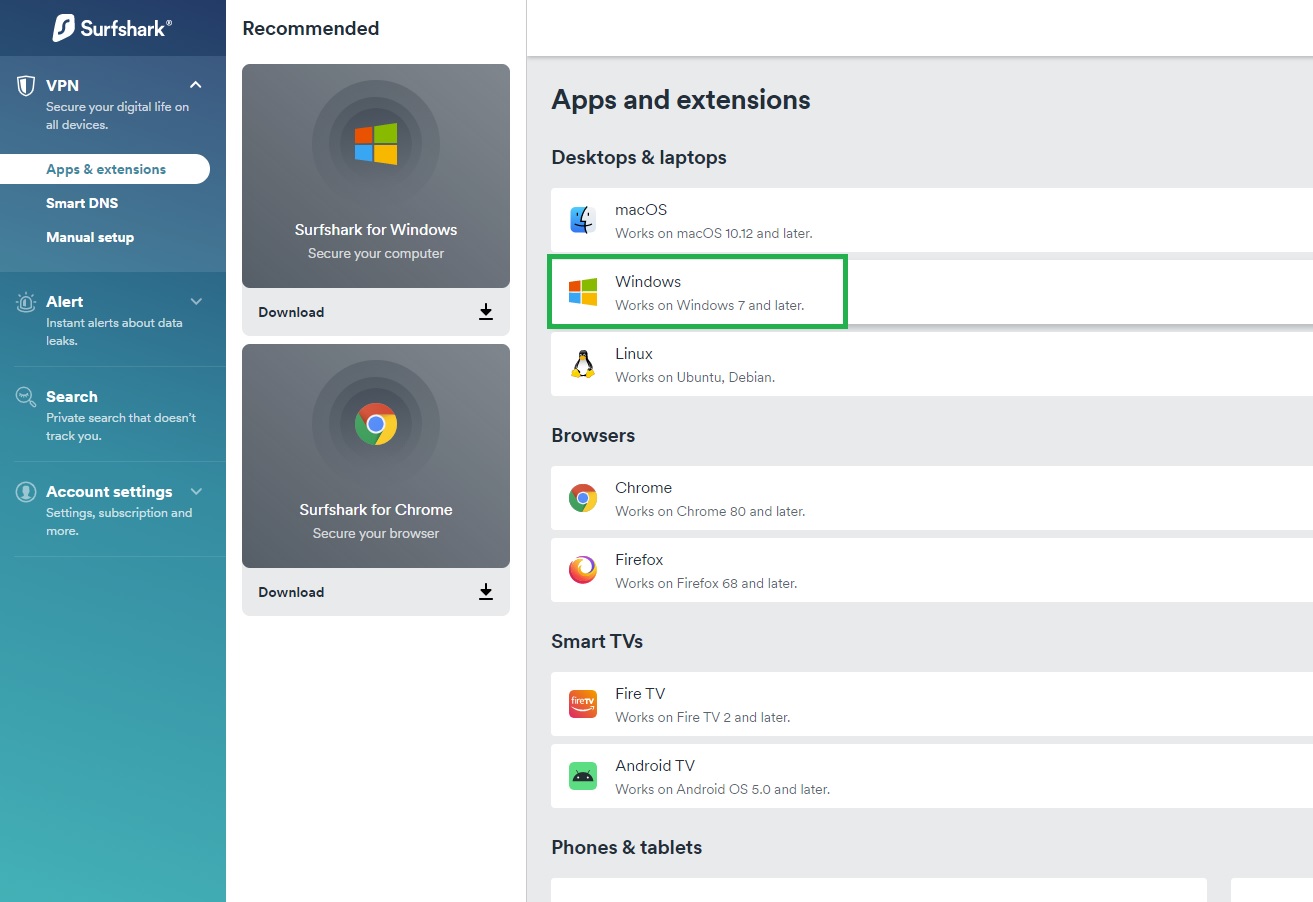Viewport: 1313px width, 902px height.
Task: Expand the Account settings chevron
Action: 196,491
